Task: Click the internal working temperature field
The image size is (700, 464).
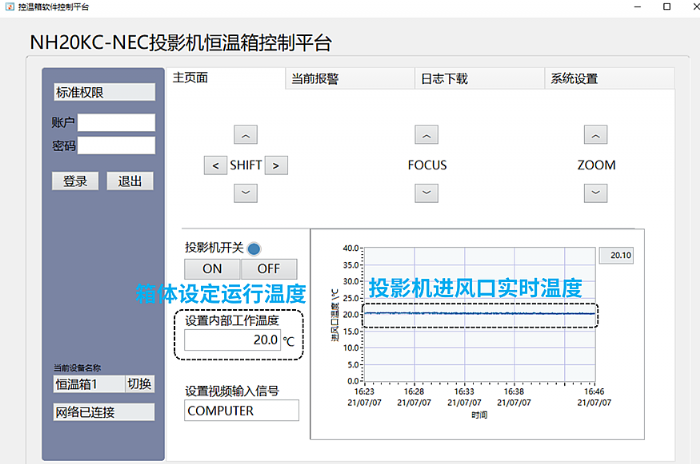Action: pyautogui.click(x=231, y=340)
